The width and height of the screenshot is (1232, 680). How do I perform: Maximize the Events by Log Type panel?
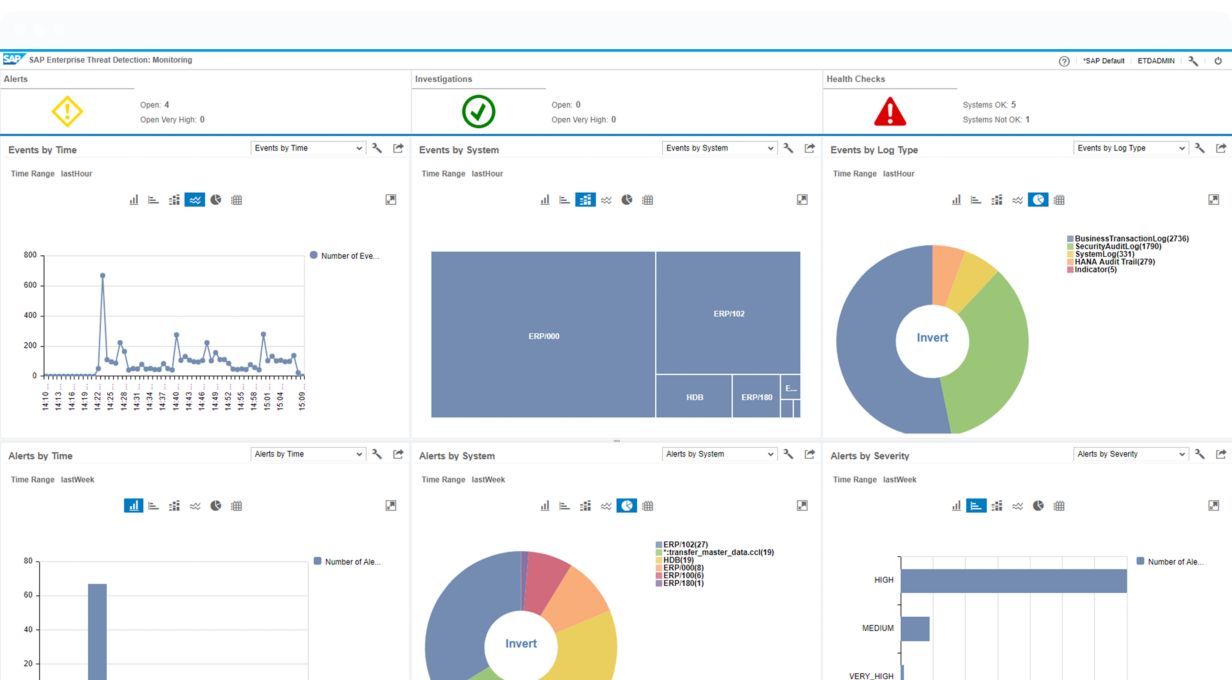(x=1214, y=200)
